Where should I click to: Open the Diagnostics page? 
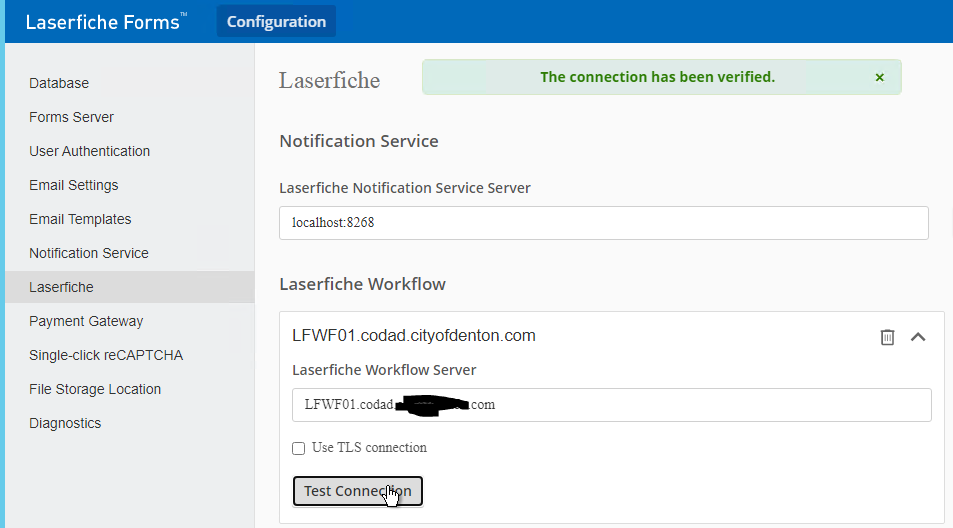[x=65, y=423]
